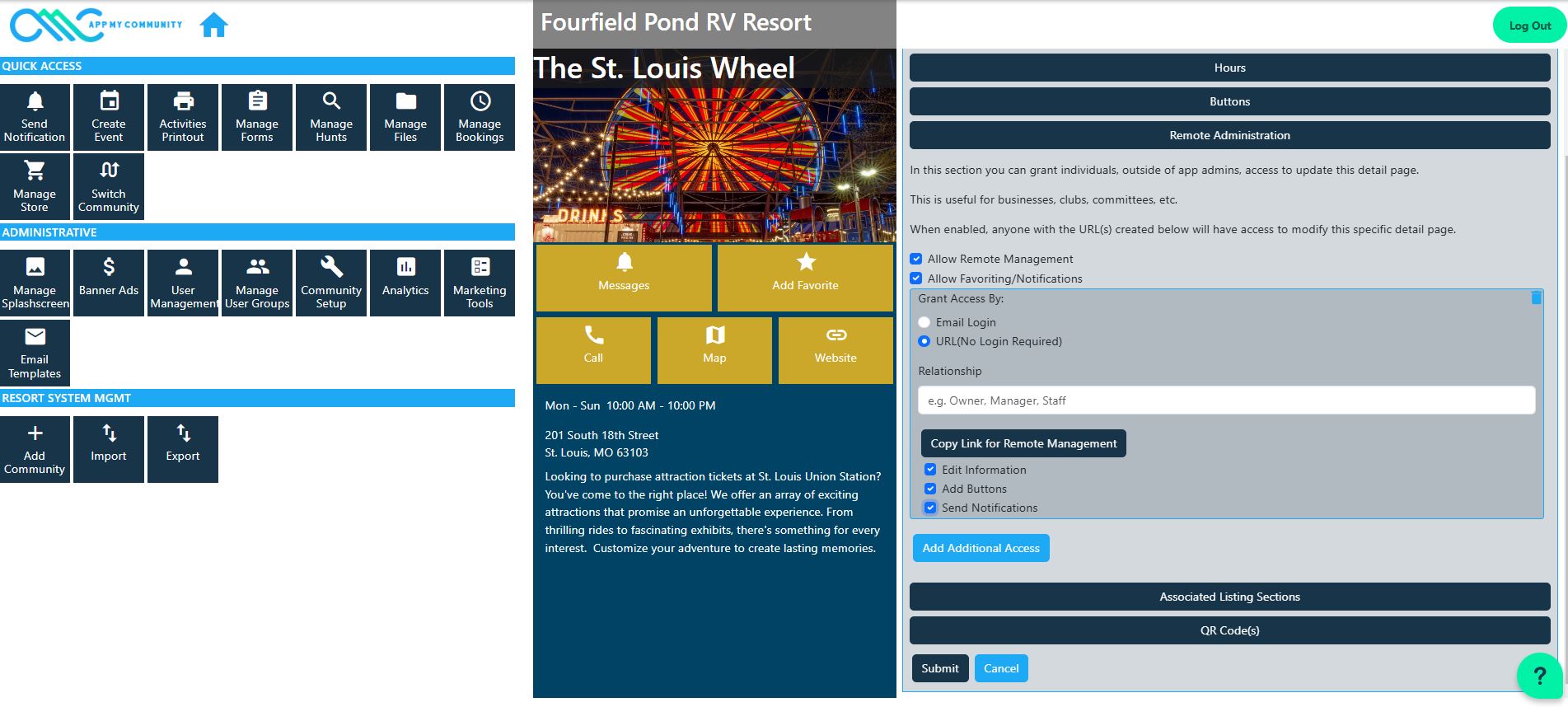This screenshot has width=1568, height=707.
Task: Expand the Buttons section
Action: tap(1229, 101)
